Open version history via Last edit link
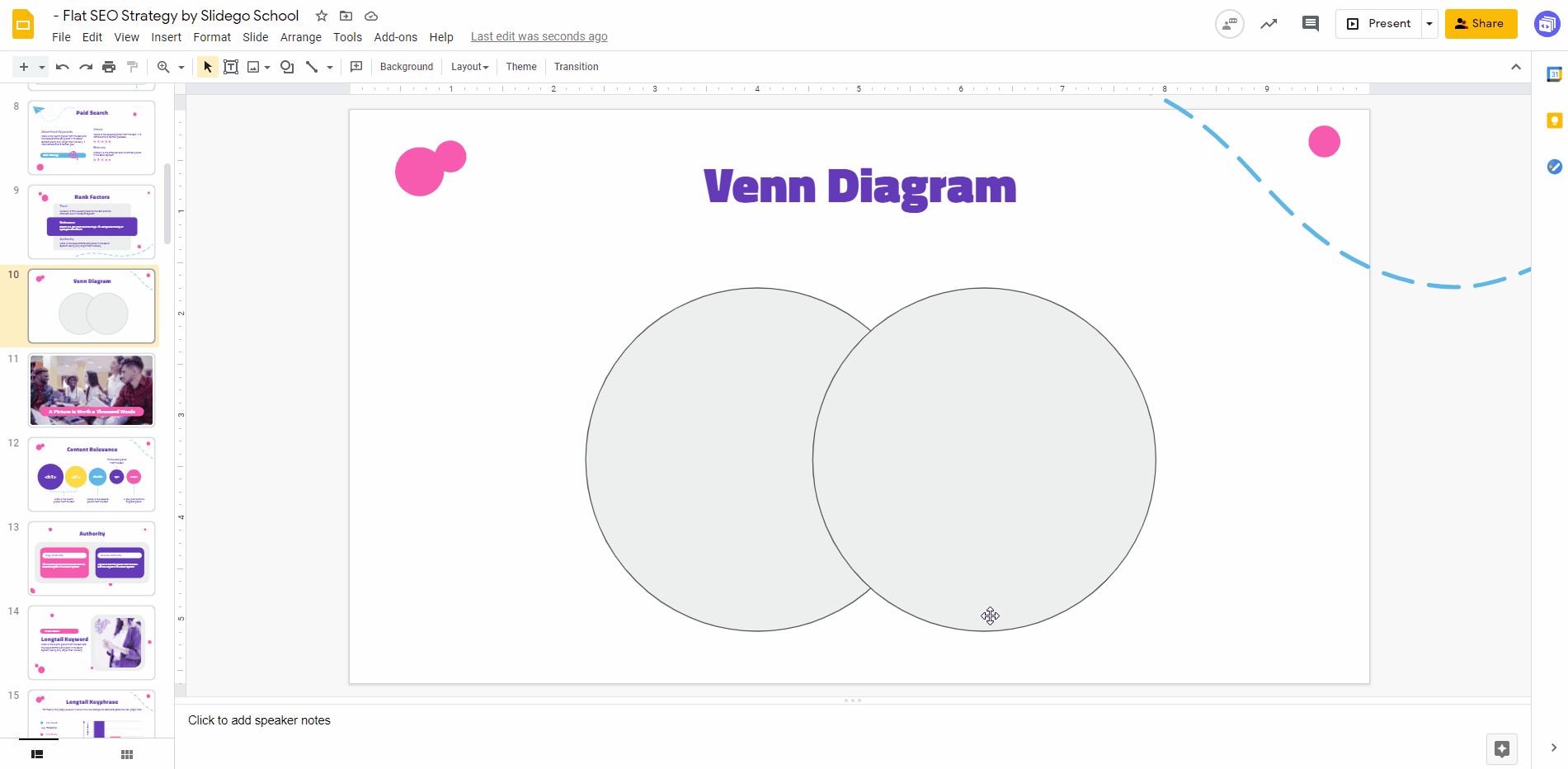 (x=539, y=36)
